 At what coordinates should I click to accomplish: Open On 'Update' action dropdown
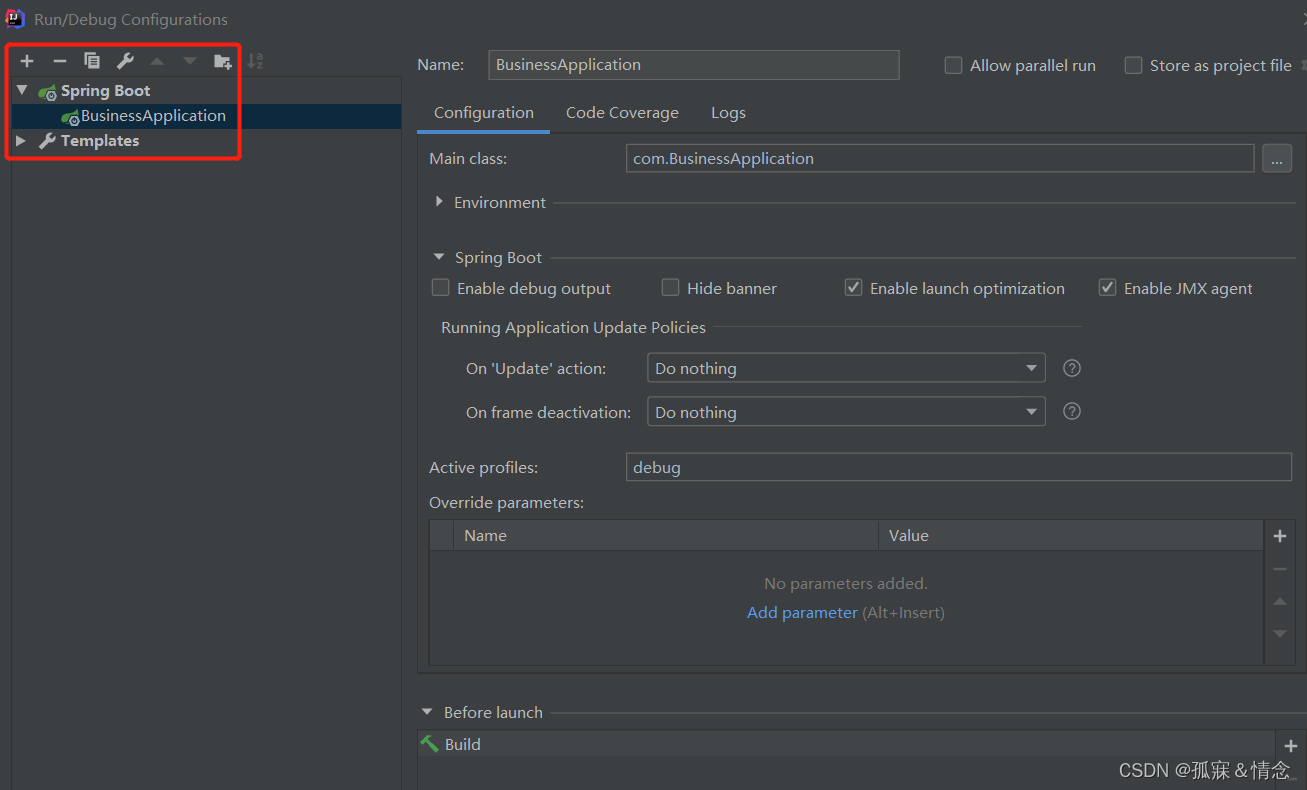(x=846, y=368)
